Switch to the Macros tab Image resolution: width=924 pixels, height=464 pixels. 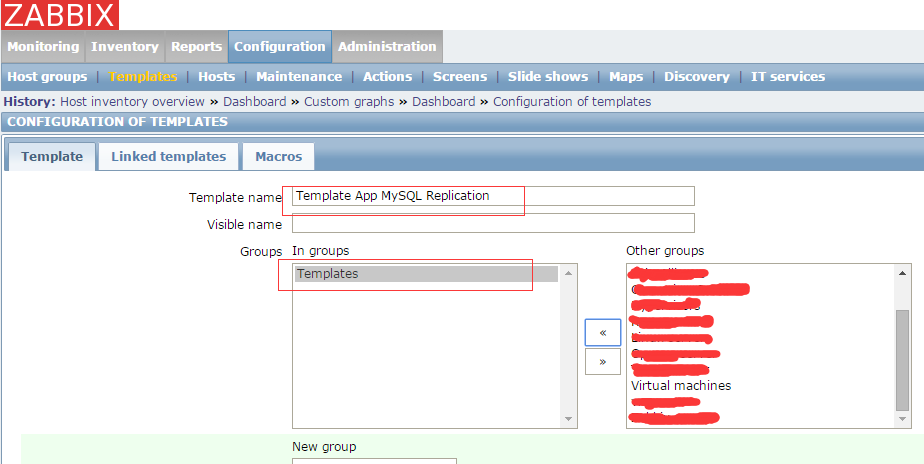point(278,156)
